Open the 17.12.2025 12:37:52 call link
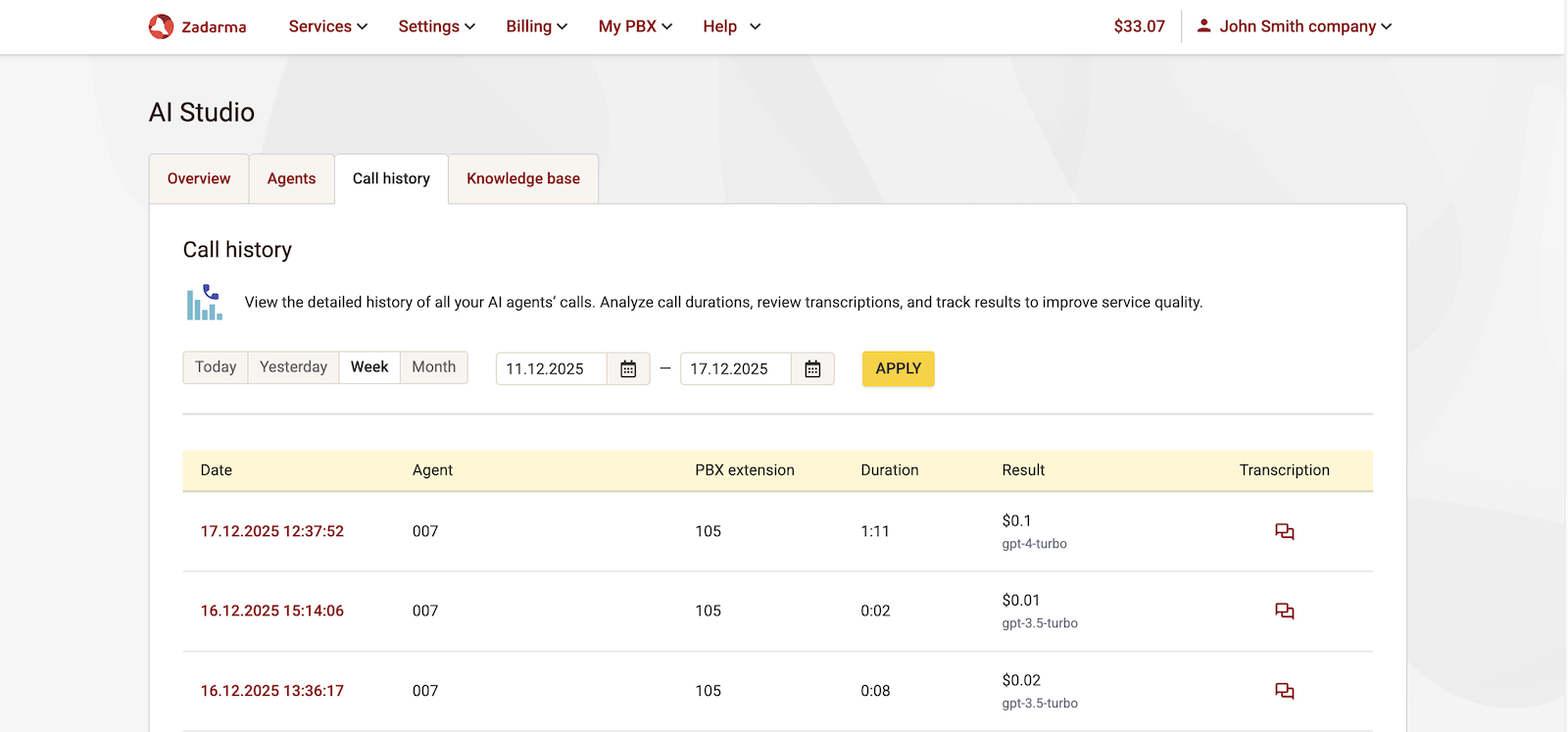 [x=272, y=531]
